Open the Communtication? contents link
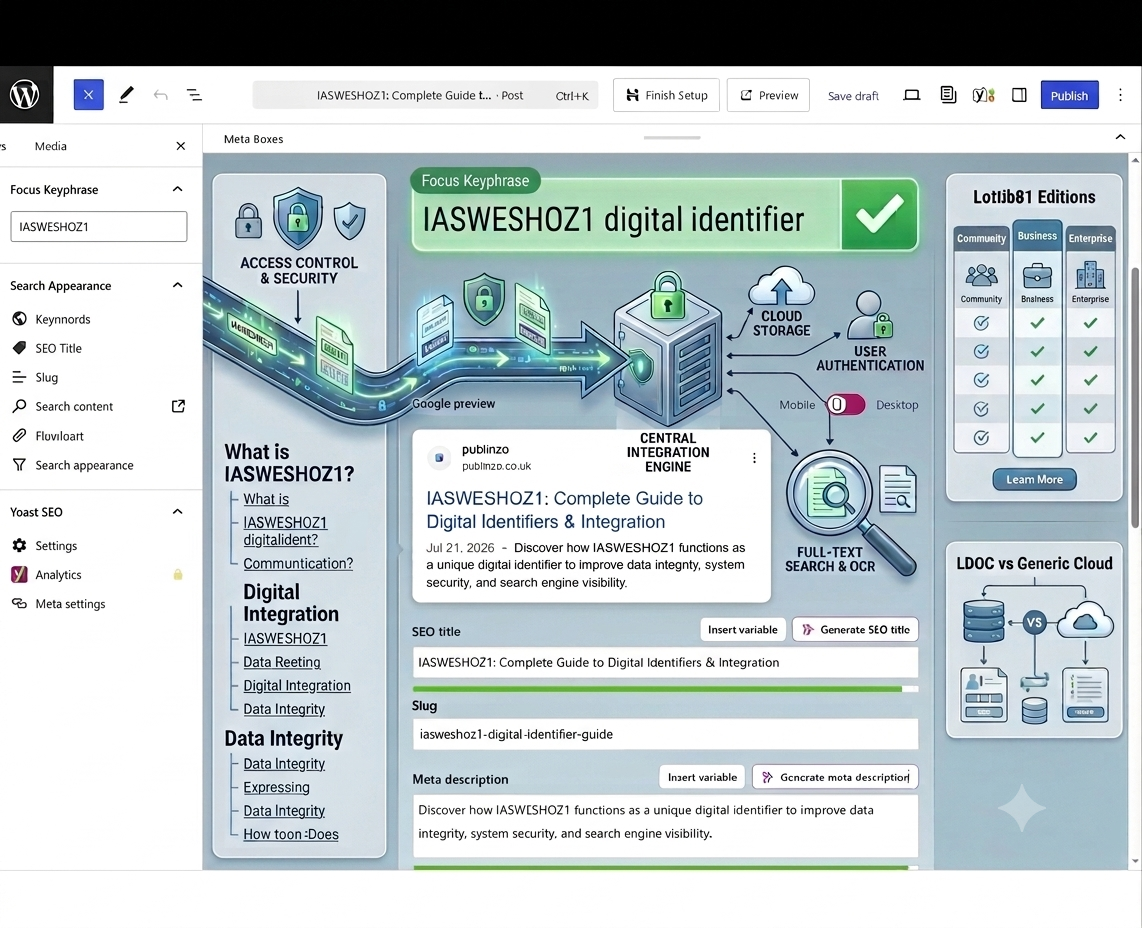 coord(298,564)
